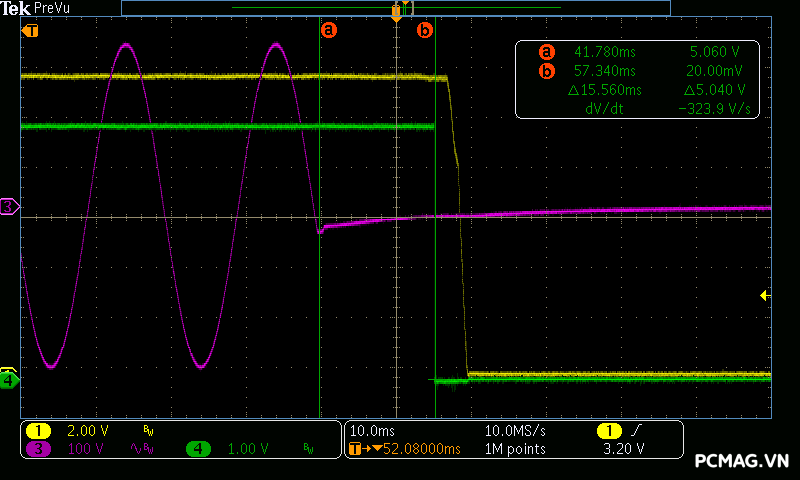
Task: Click the magenta channel 3 ground marker
Action: point(9,206)
